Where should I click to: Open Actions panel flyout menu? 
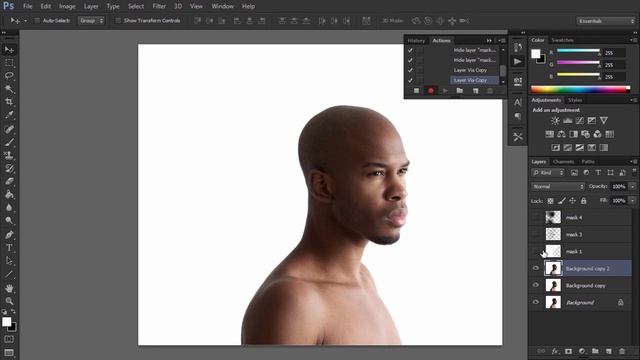tap(502, 40)
